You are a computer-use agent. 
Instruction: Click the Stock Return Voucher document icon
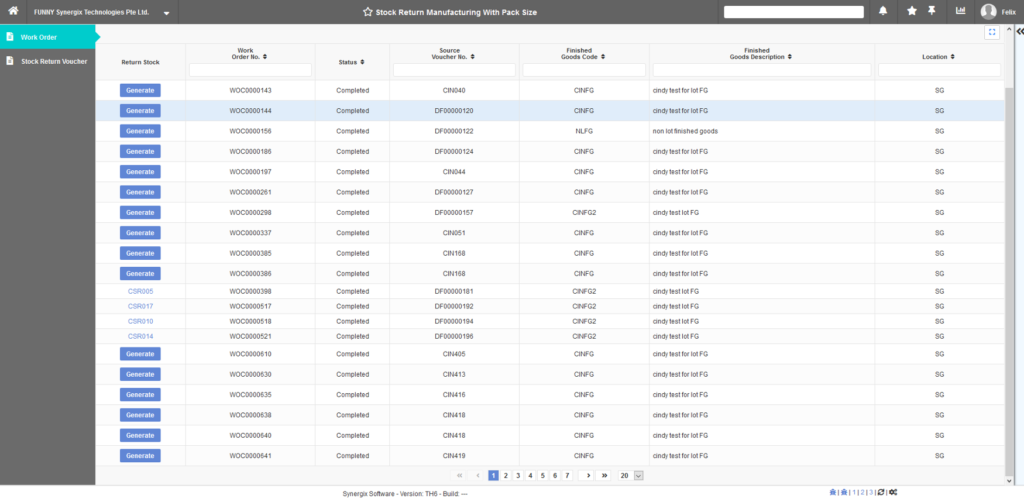[10, 61]
